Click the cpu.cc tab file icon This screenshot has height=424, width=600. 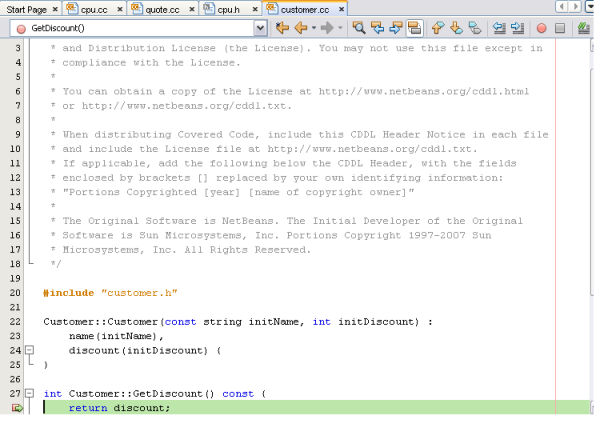(72, 8)
